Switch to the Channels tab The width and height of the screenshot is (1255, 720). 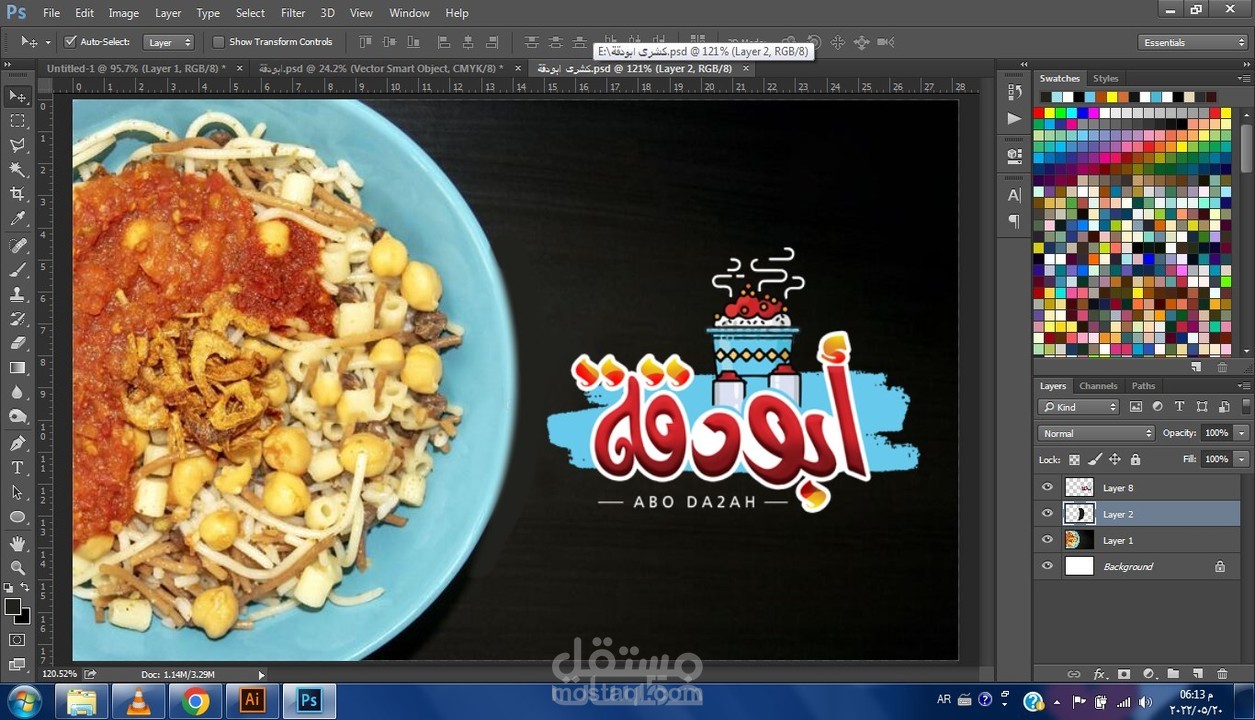coord(1098,386)
